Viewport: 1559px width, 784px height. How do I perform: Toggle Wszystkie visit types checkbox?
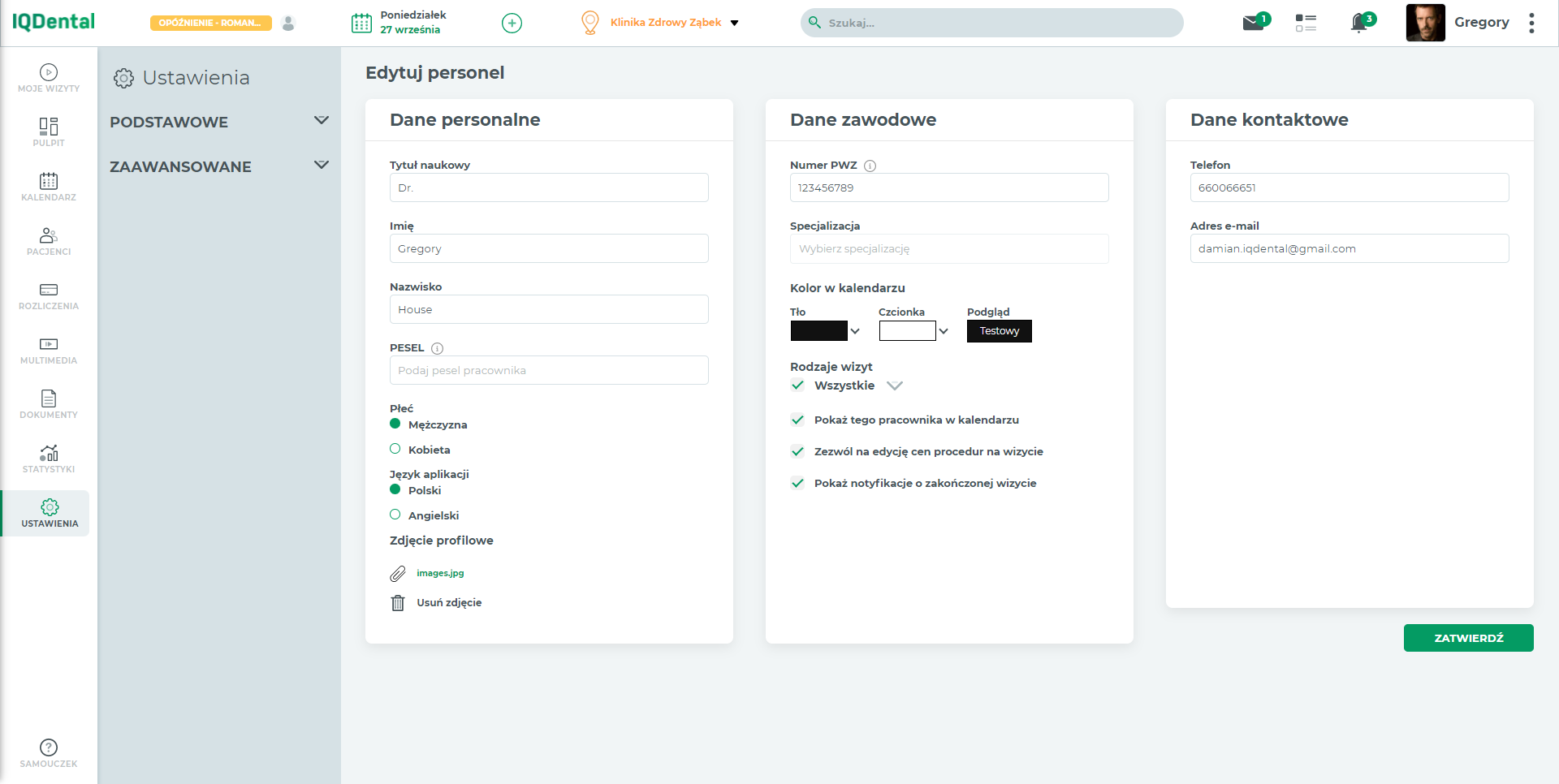(797, 386)
